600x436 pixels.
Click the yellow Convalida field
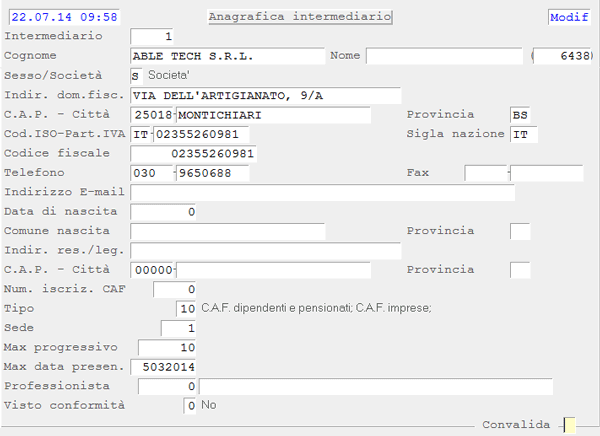(570, 425)
